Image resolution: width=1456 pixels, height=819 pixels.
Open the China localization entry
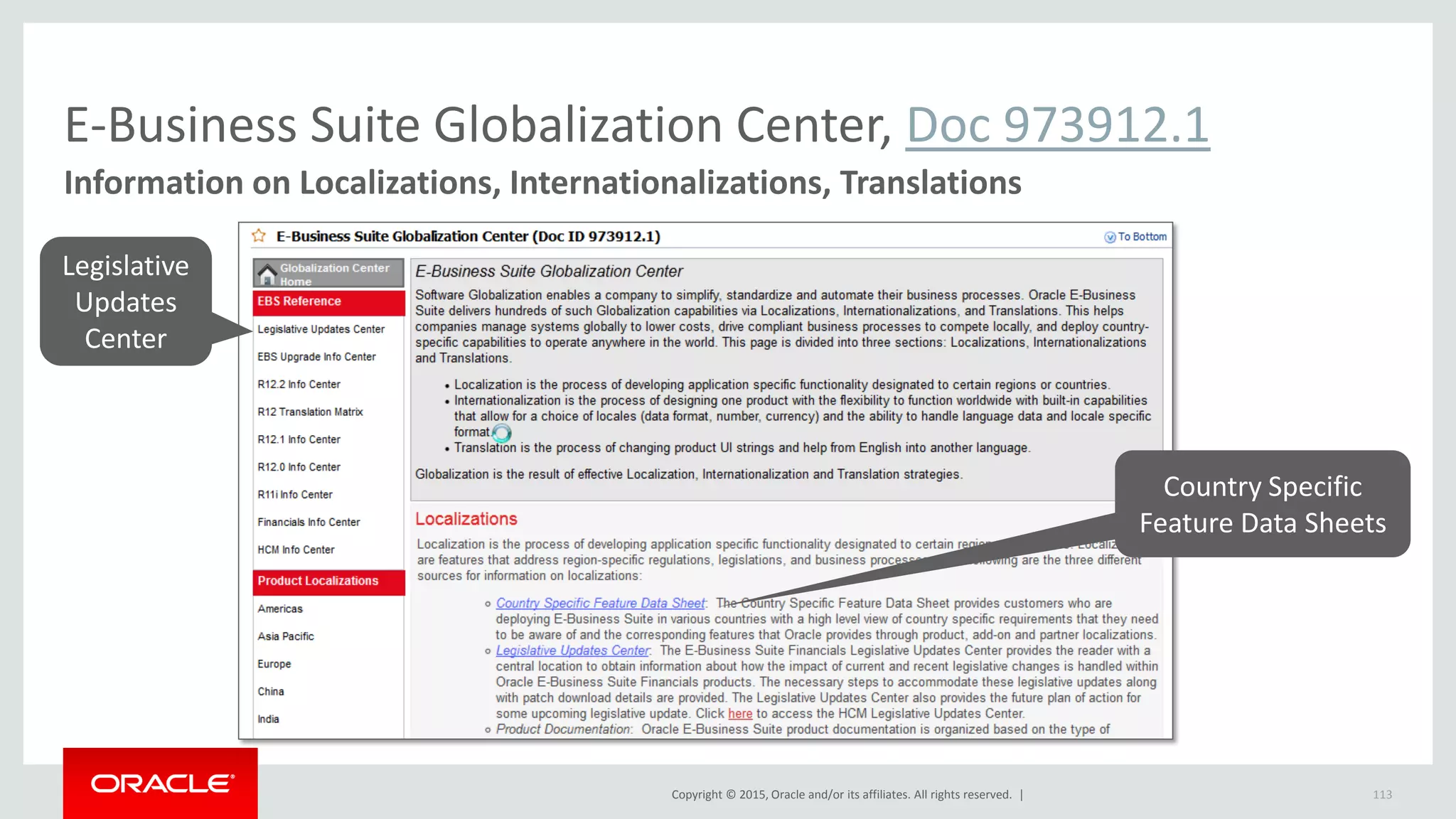click(271, 692)
